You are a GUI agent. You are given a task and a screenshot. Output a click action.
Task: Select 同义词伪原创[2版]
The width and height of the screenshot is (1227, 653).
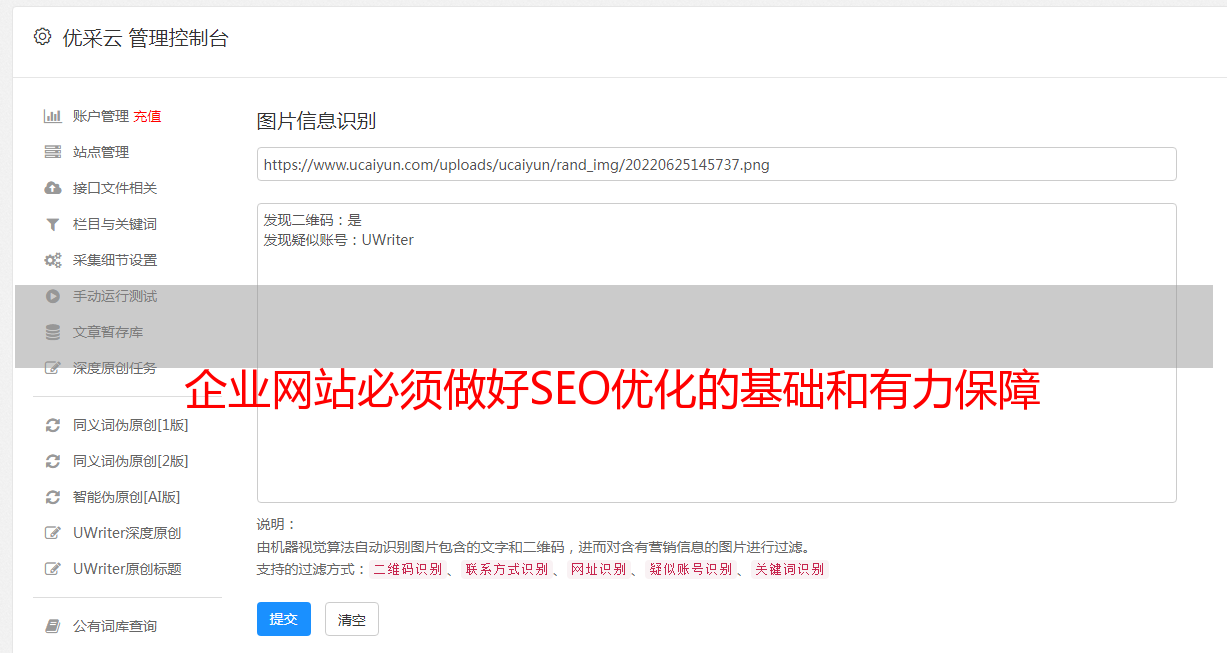pyautogui.click(x=131, y=461)
